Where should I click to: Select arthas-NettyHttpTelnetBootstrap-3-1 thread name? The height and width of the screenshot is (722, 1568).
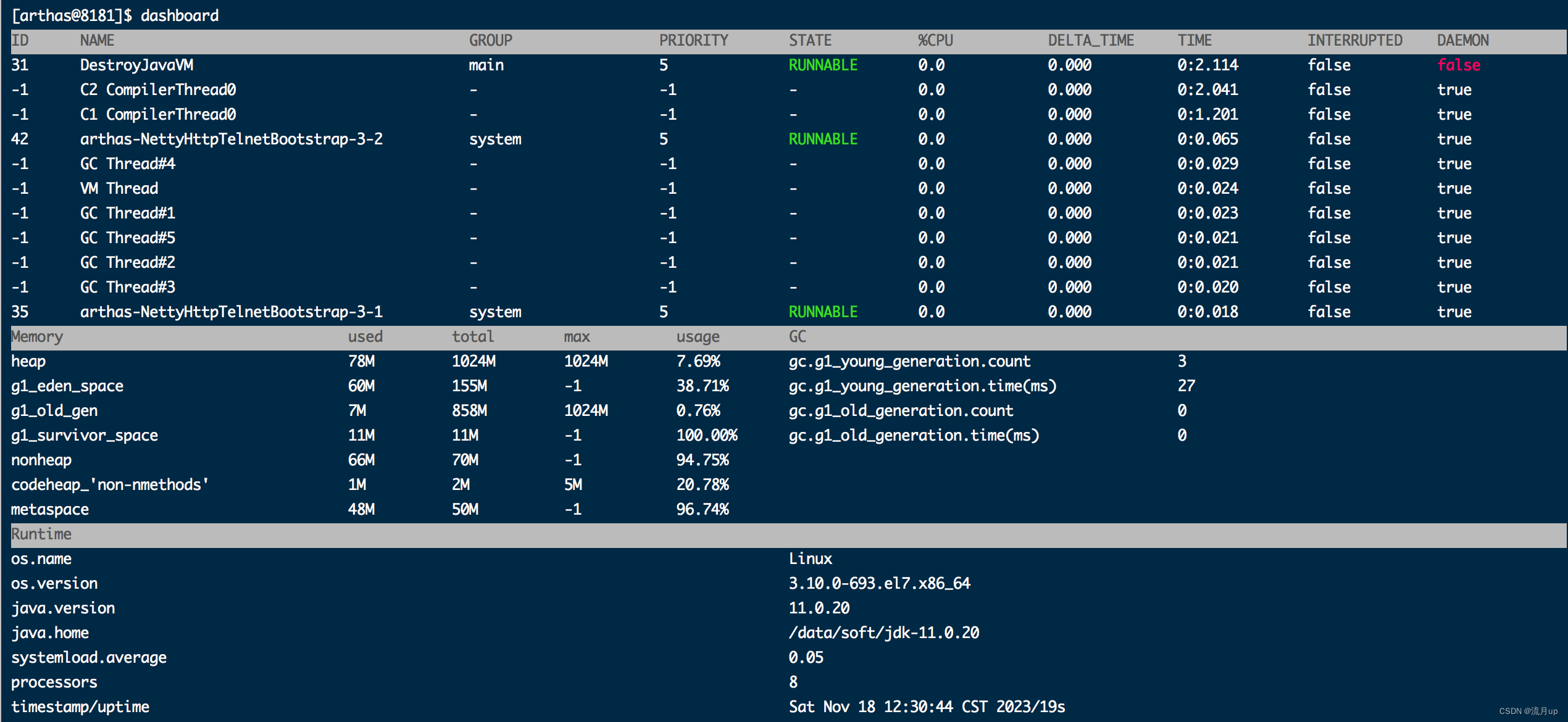231,312
